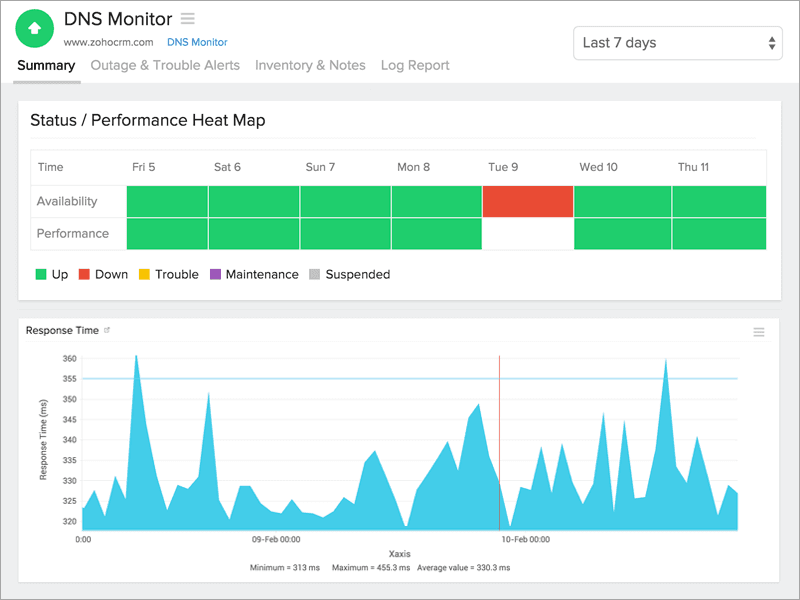
Task: Open the Outage & Trouble Alerts tab
Action: point(165,66)
